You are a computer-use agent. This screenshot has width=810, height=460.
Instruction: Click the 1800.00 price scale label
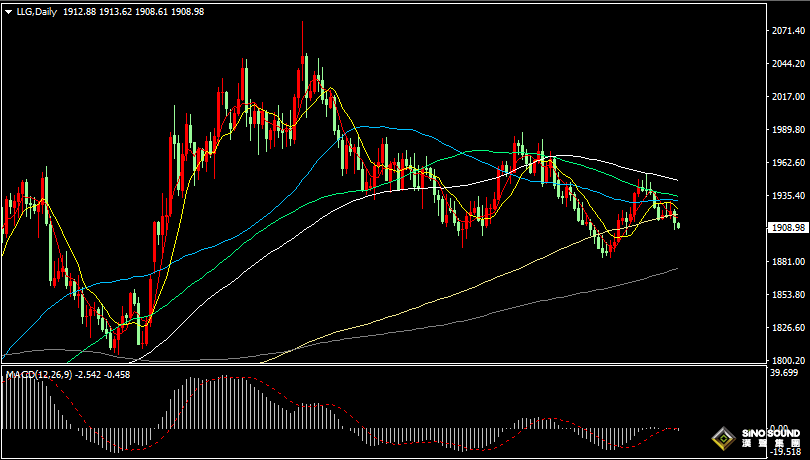(x=788, y=361)
